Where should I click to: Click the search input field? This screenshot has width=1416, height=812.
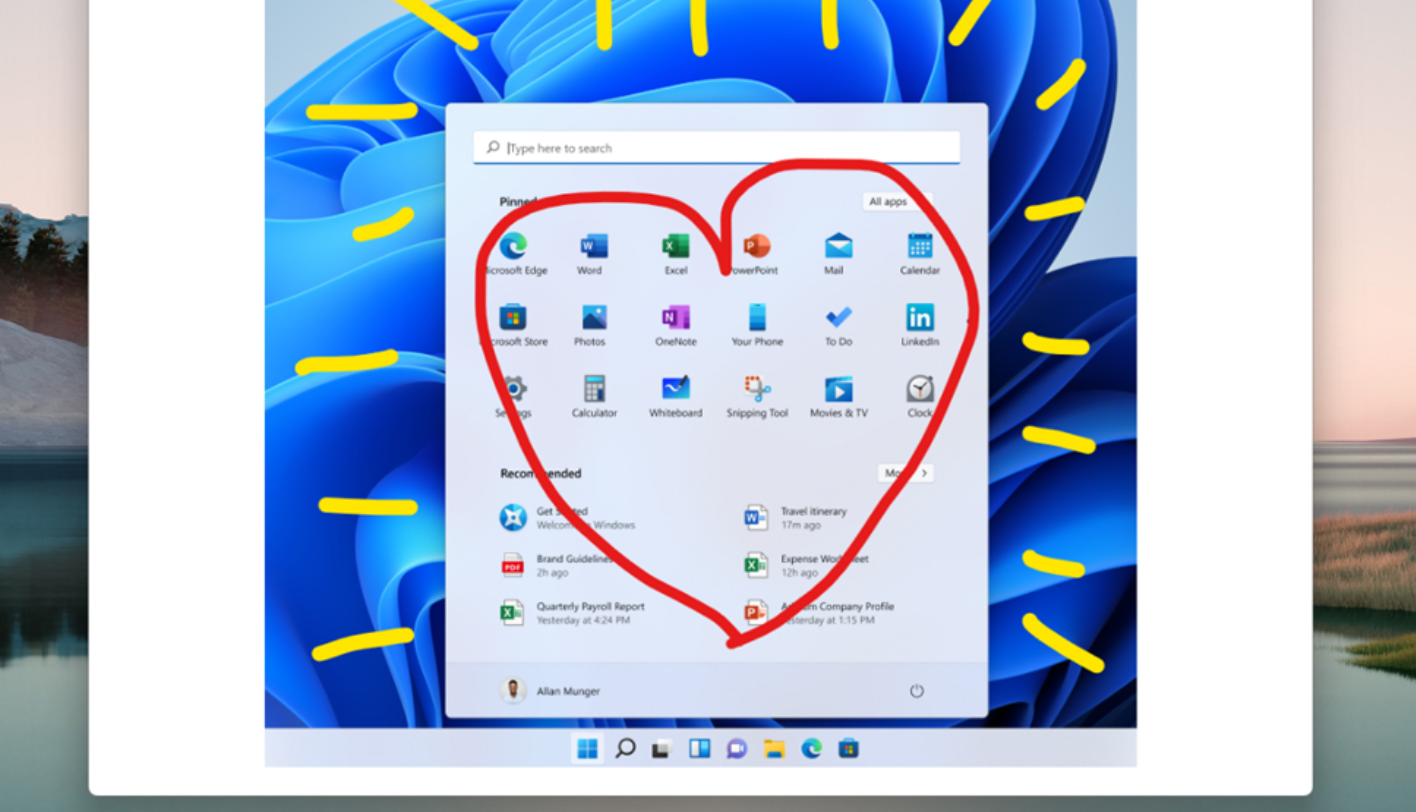click(715, 147)
